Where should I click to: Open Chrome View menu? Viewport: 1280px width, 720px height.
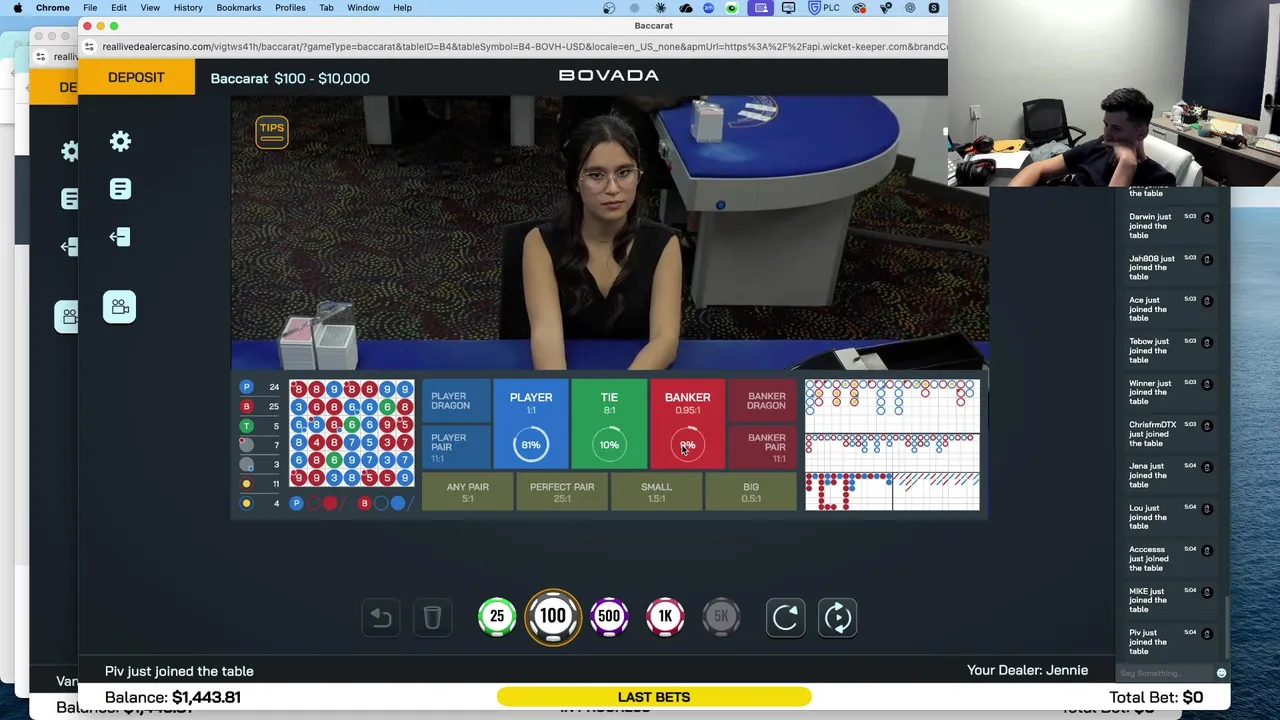coord(150,8)
